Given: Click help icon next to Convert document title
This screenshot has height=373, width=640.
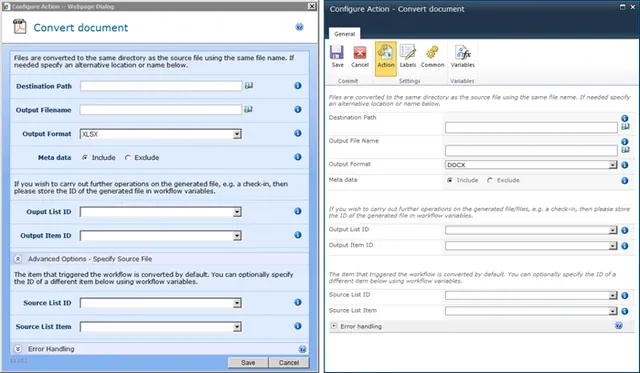Looking at the screenshot, I should point(300,27).
